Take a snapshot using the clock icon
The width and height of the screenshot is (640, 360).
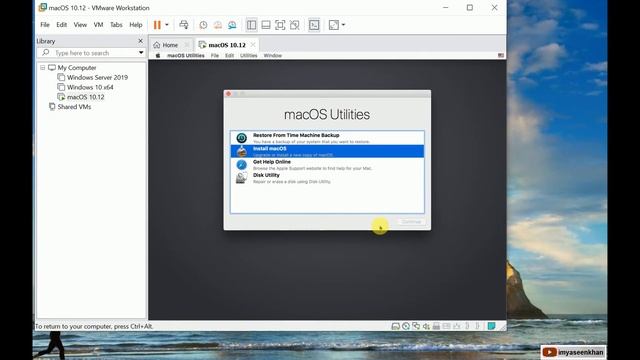203,25
